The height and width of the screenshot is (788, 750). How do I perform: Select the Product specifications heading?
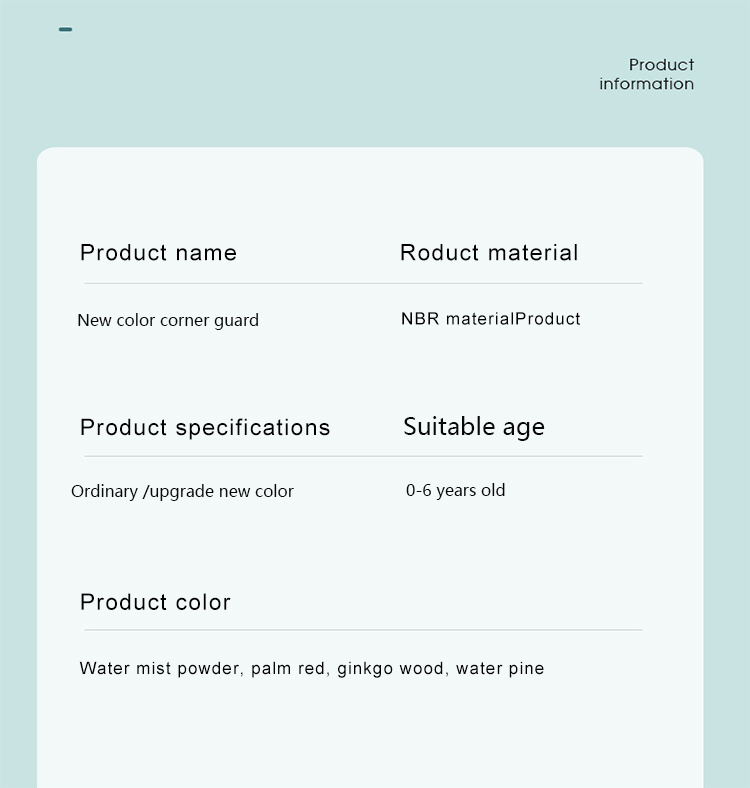point(205,429)
